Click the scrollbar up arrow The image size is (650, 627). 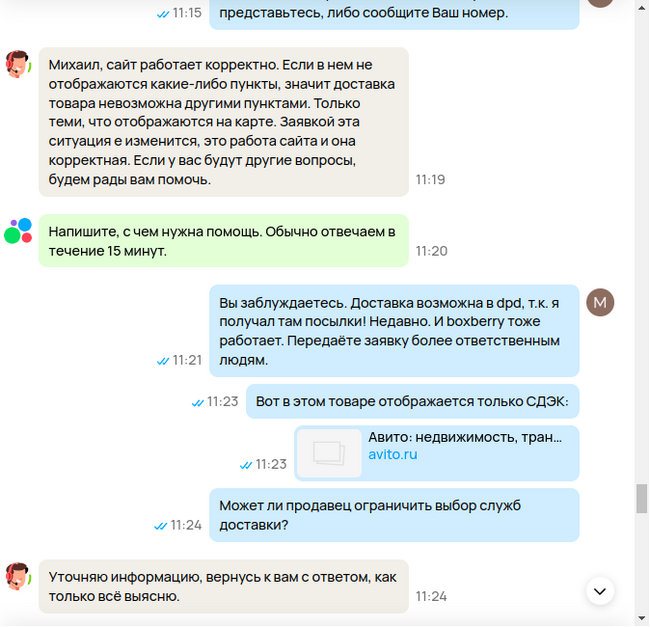[x=642, y=8]
